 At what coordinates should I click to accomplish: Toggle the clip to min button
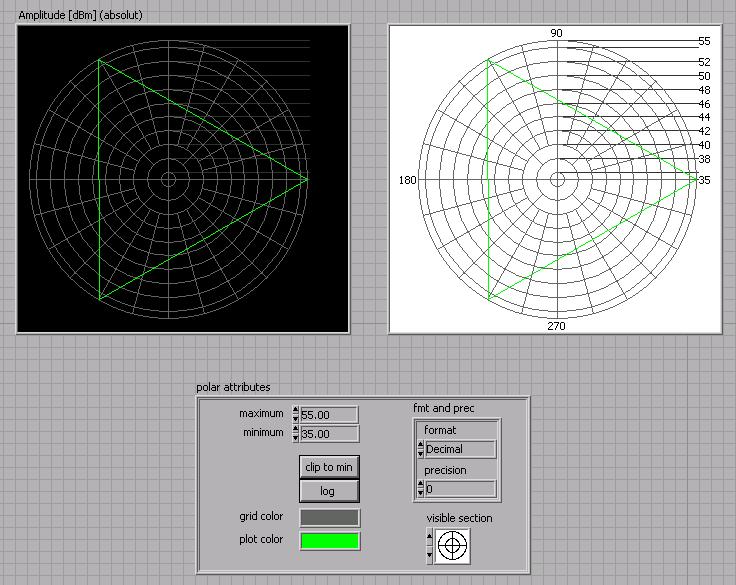pyautogui.click(x=329, y=467)
